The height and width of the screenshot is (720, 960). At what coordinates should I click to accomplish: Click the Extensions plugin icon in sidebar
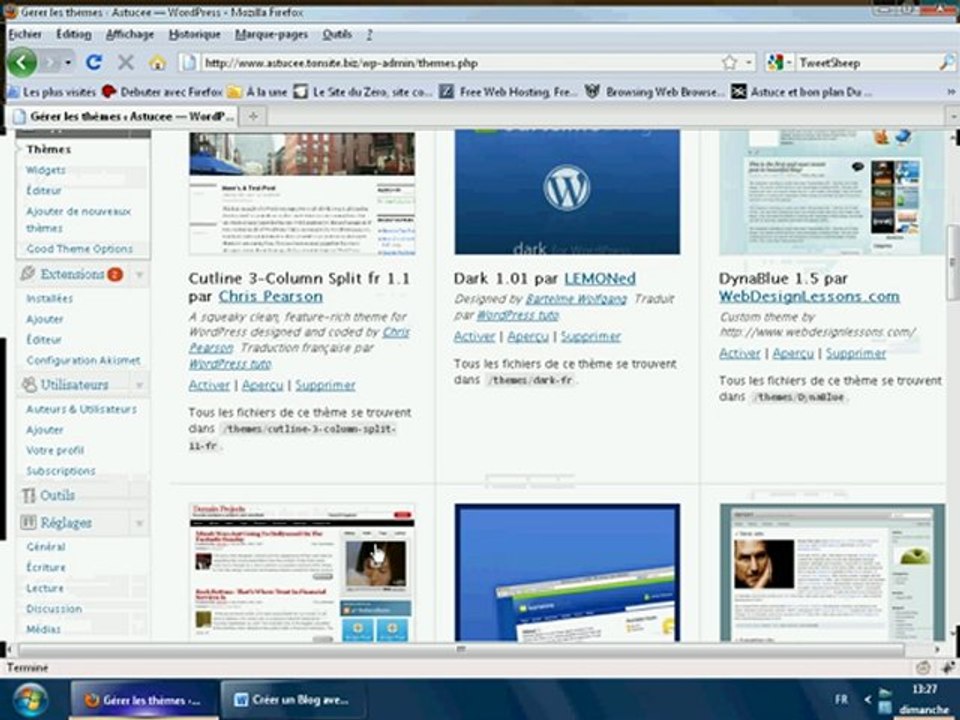tap(28, 274)
